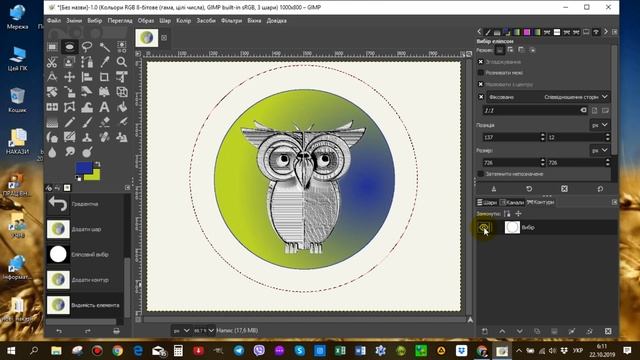Select the Zoom magnifier tool
This screenshot has width=640, height=360.
pos(122,62)
